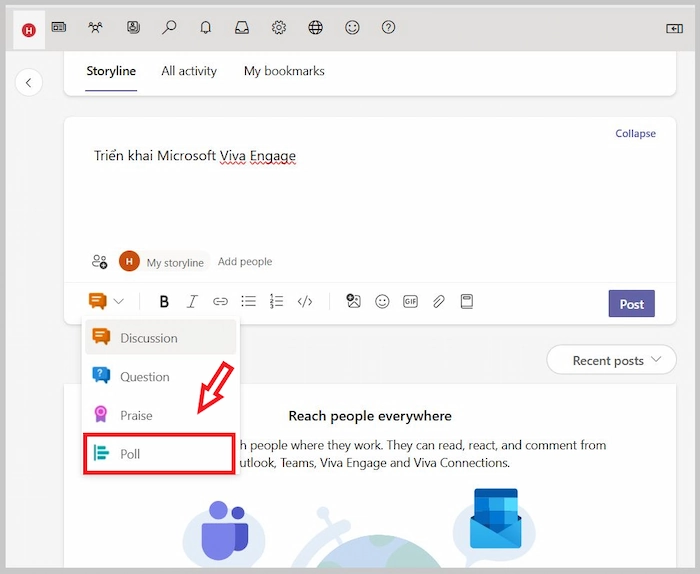
Task: Insert a hyperlink
Action: tap(220, 302)
